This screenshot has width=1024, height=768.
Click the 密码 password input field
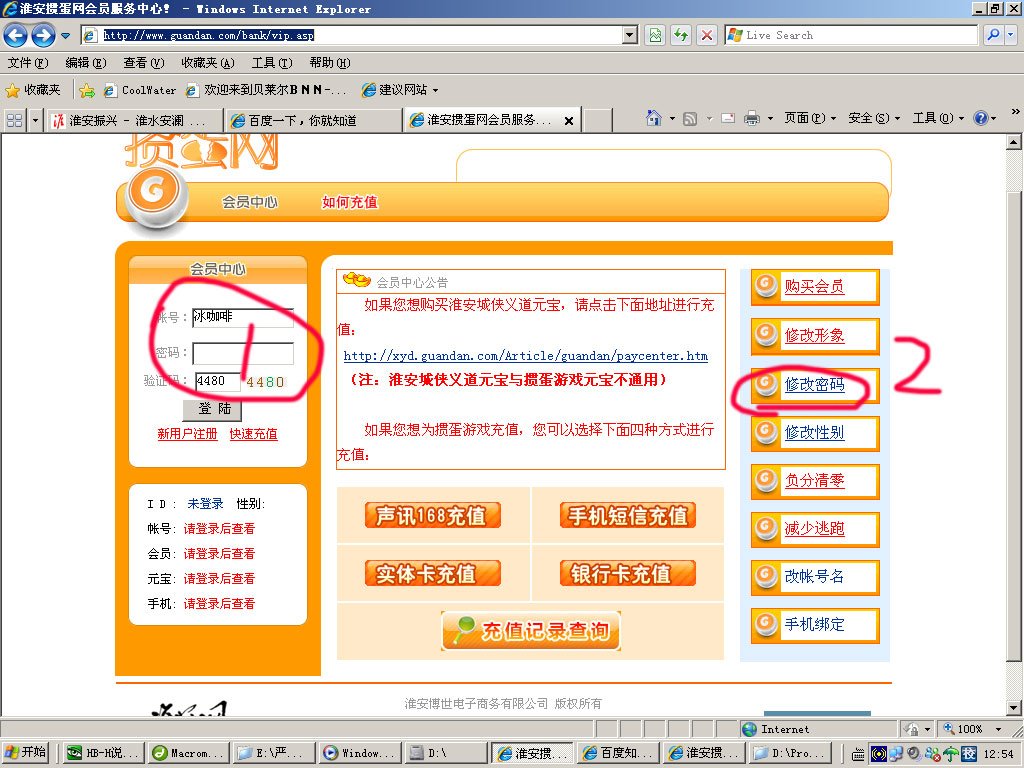pyautogui.click(x=243, y=353)
